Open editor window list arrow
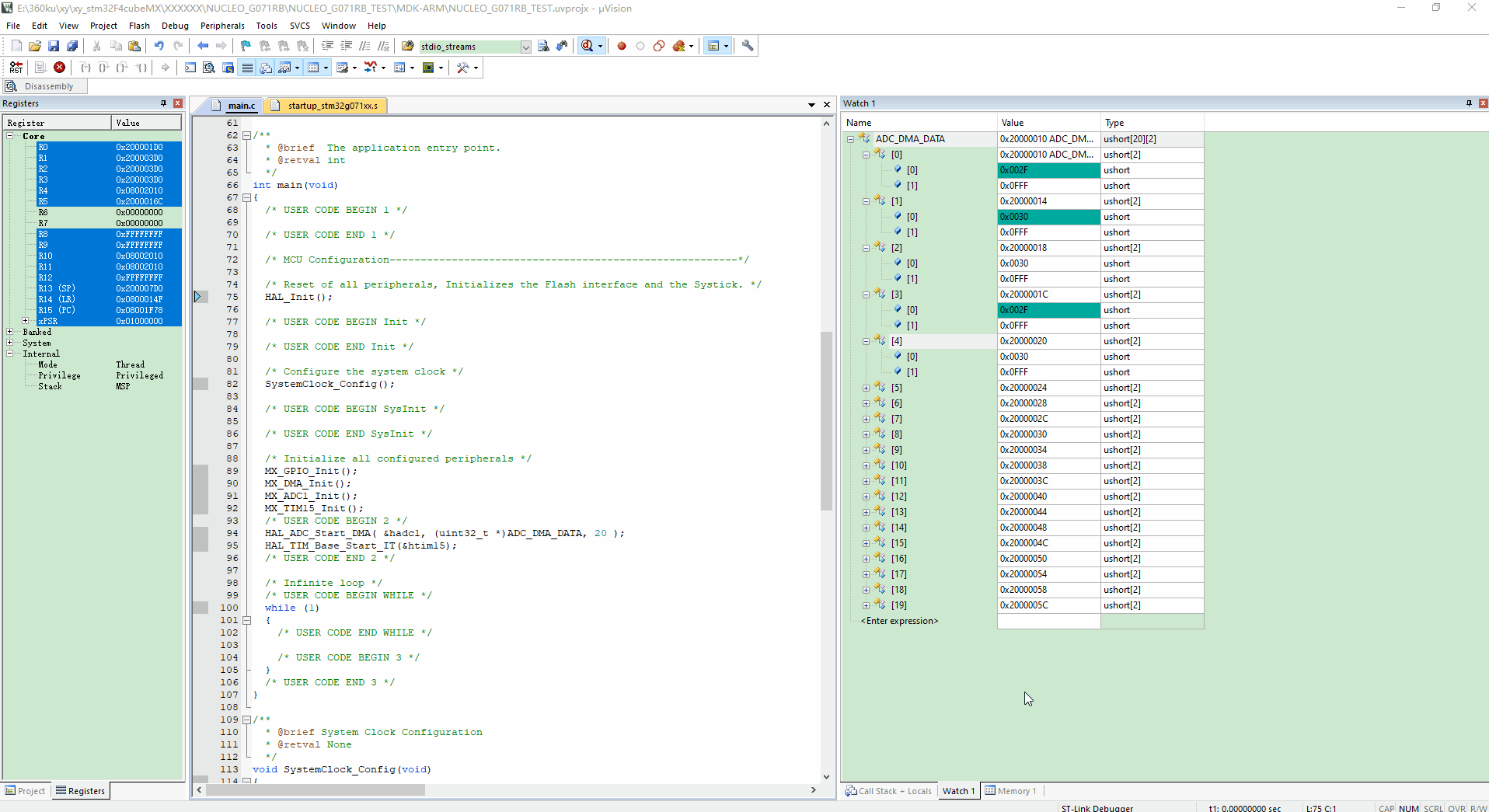Image resolution: width=1489 pixels, height=812 pixels. (811, 104)
